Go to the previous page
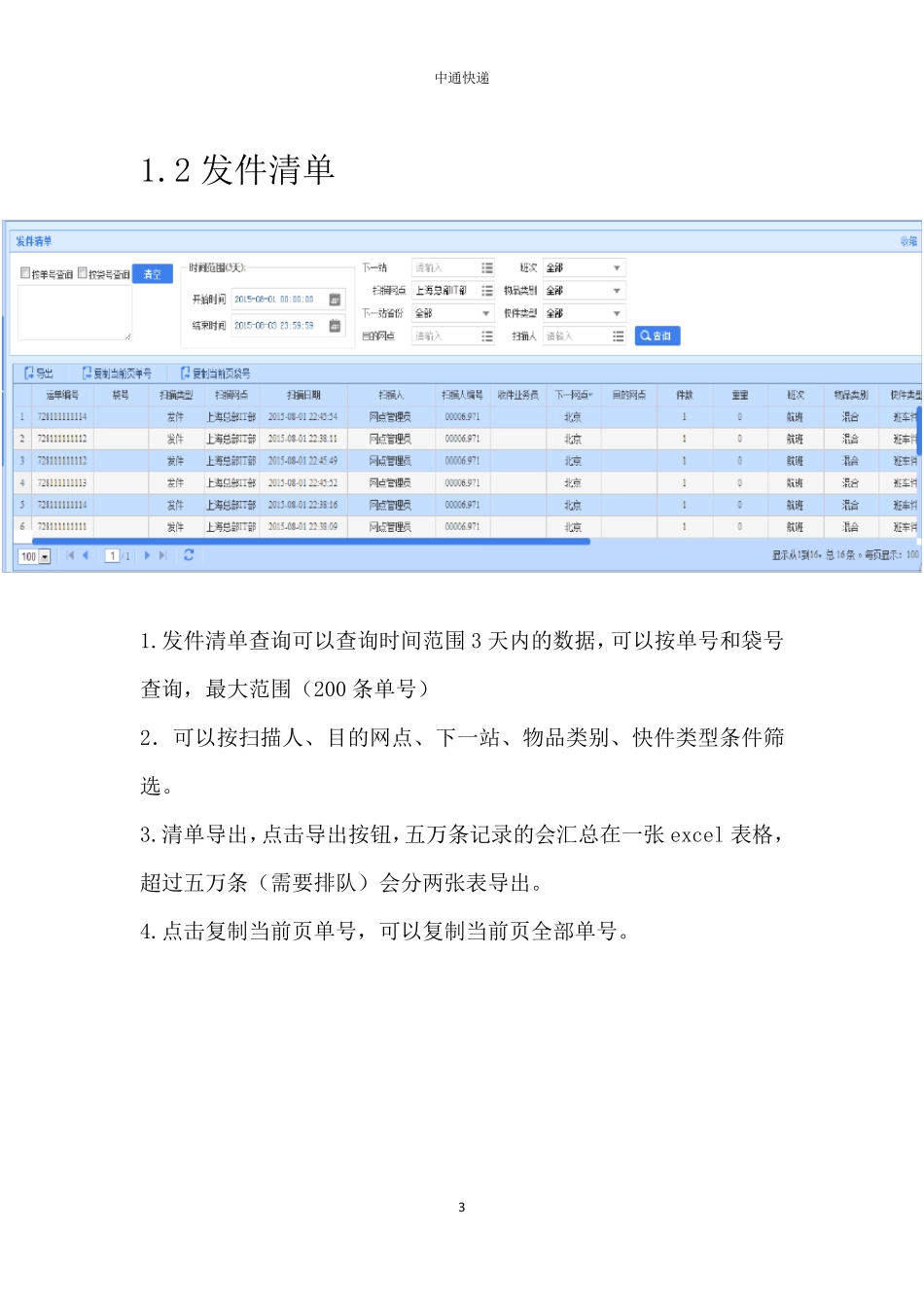924x1307 pixels. point(86,555)
